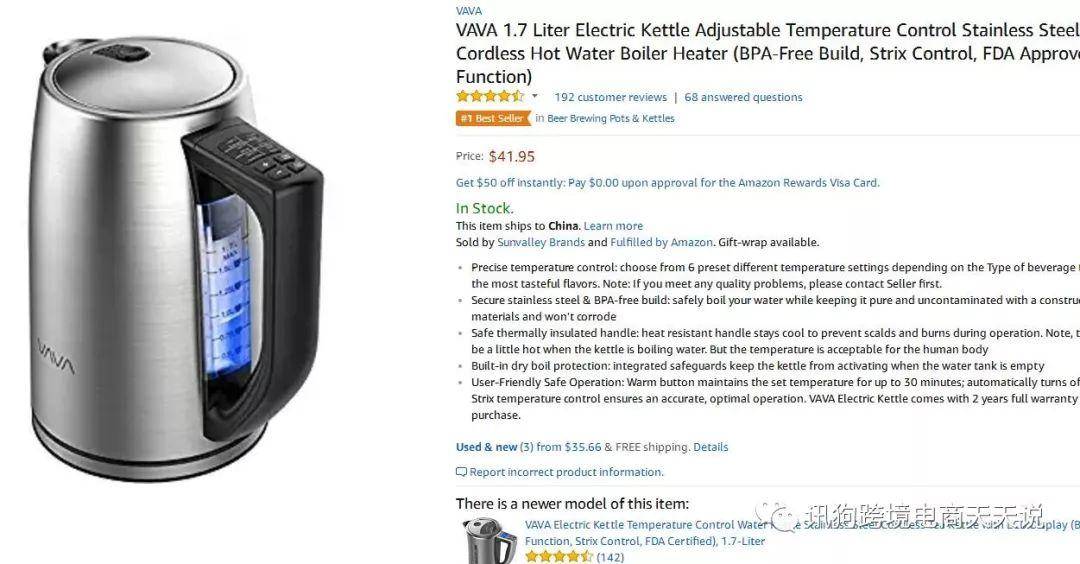Click the newer model star rating
The width and height of the screenshot is (1080, 564).
[x=559, y=557]
